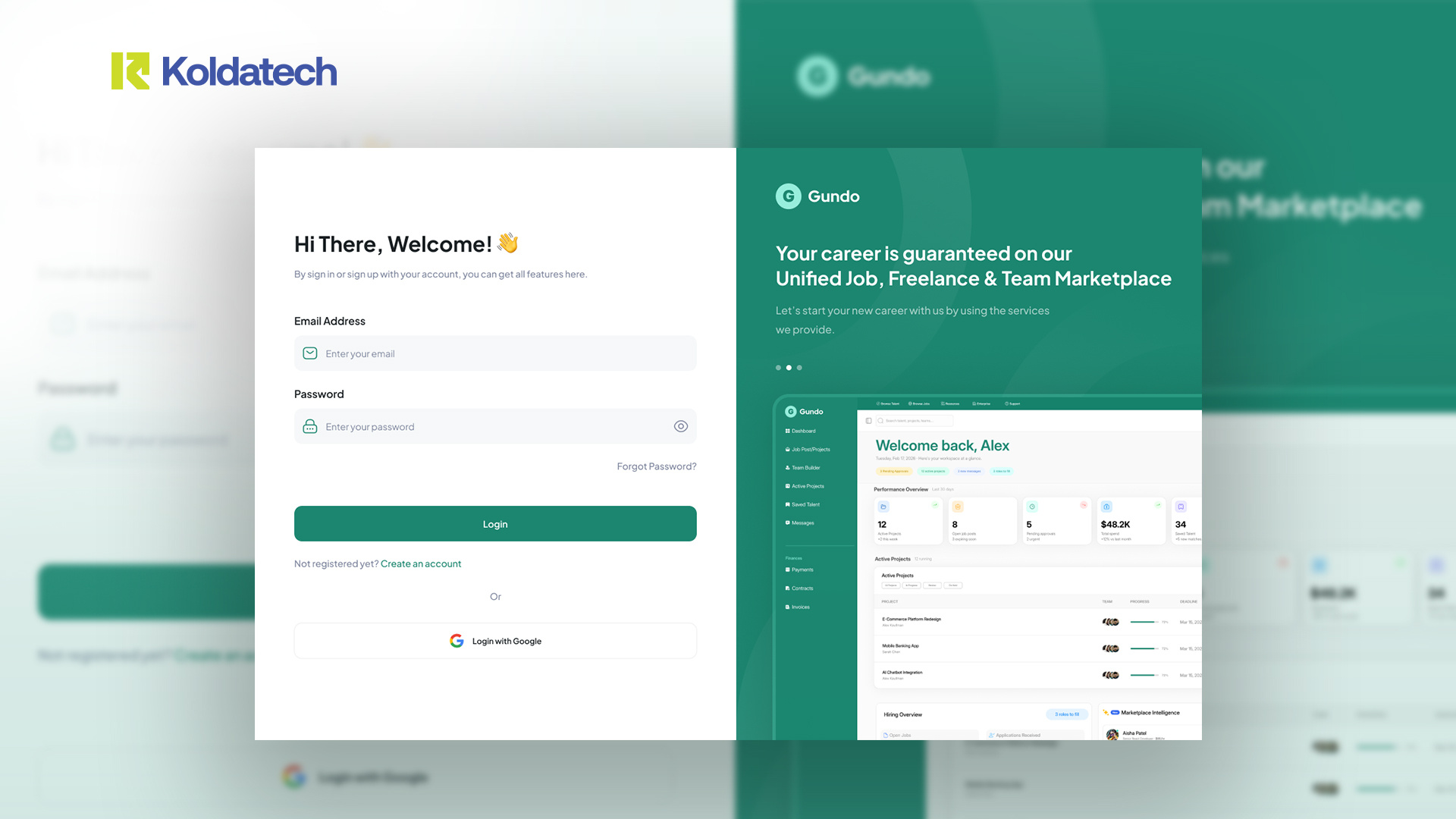Open Team Builder in sidebar
The height and width of the screenshot is (819, 1456).
[803, 468]
